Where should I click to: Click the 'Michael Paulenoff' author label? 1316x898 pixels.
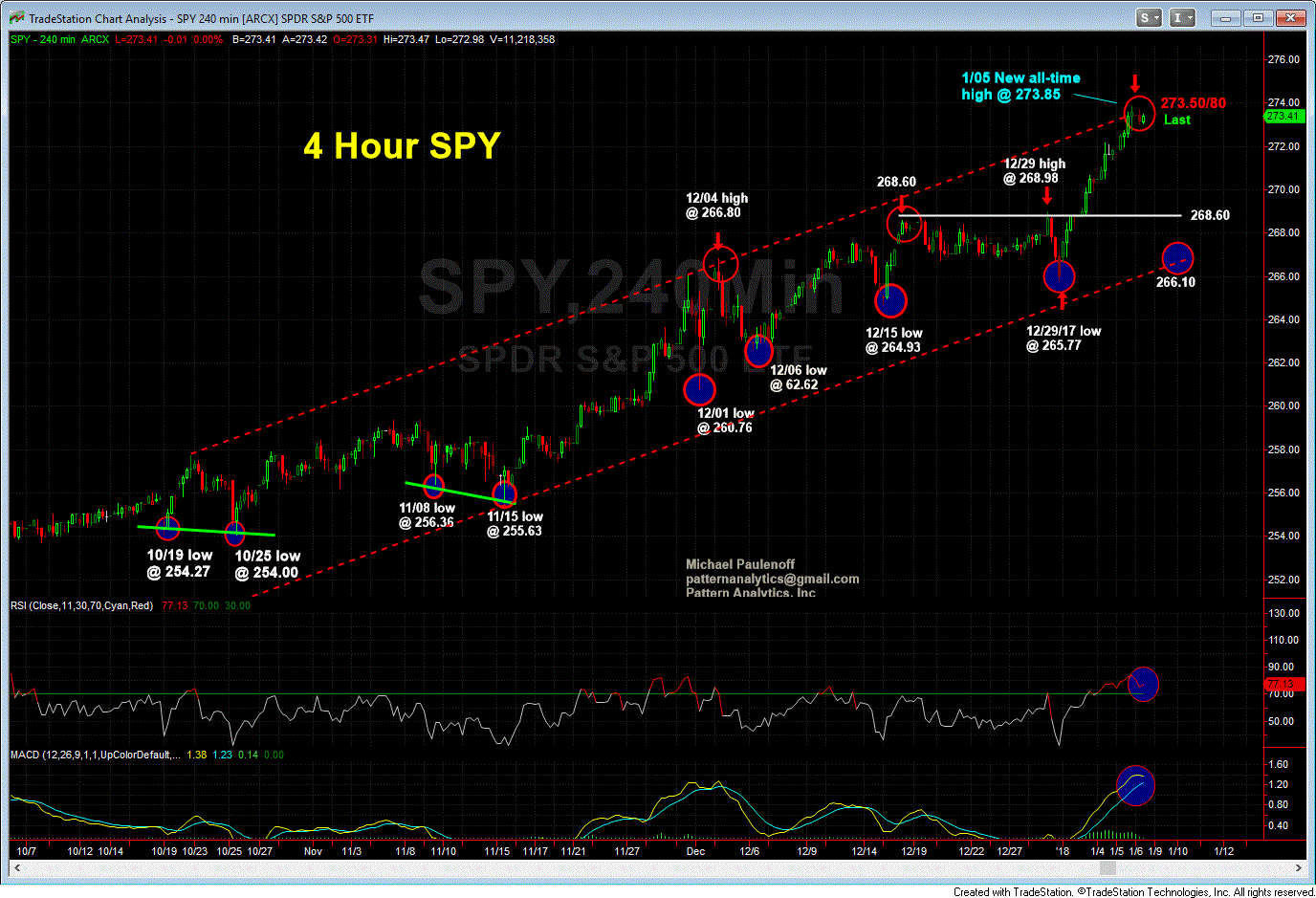(x=739, y=564)
